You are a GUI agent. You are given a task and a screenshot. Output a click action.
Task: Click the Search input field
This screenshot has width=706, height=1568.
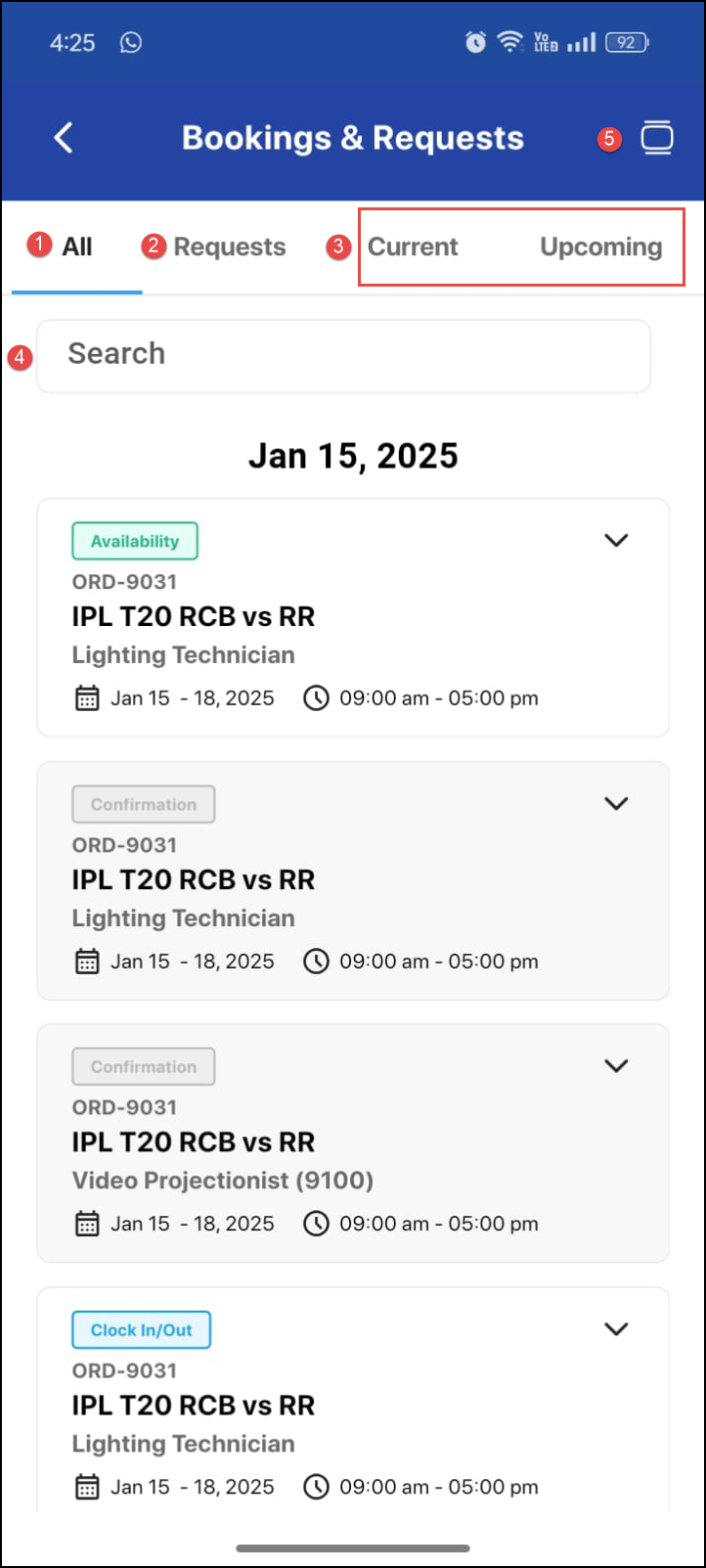343,354
